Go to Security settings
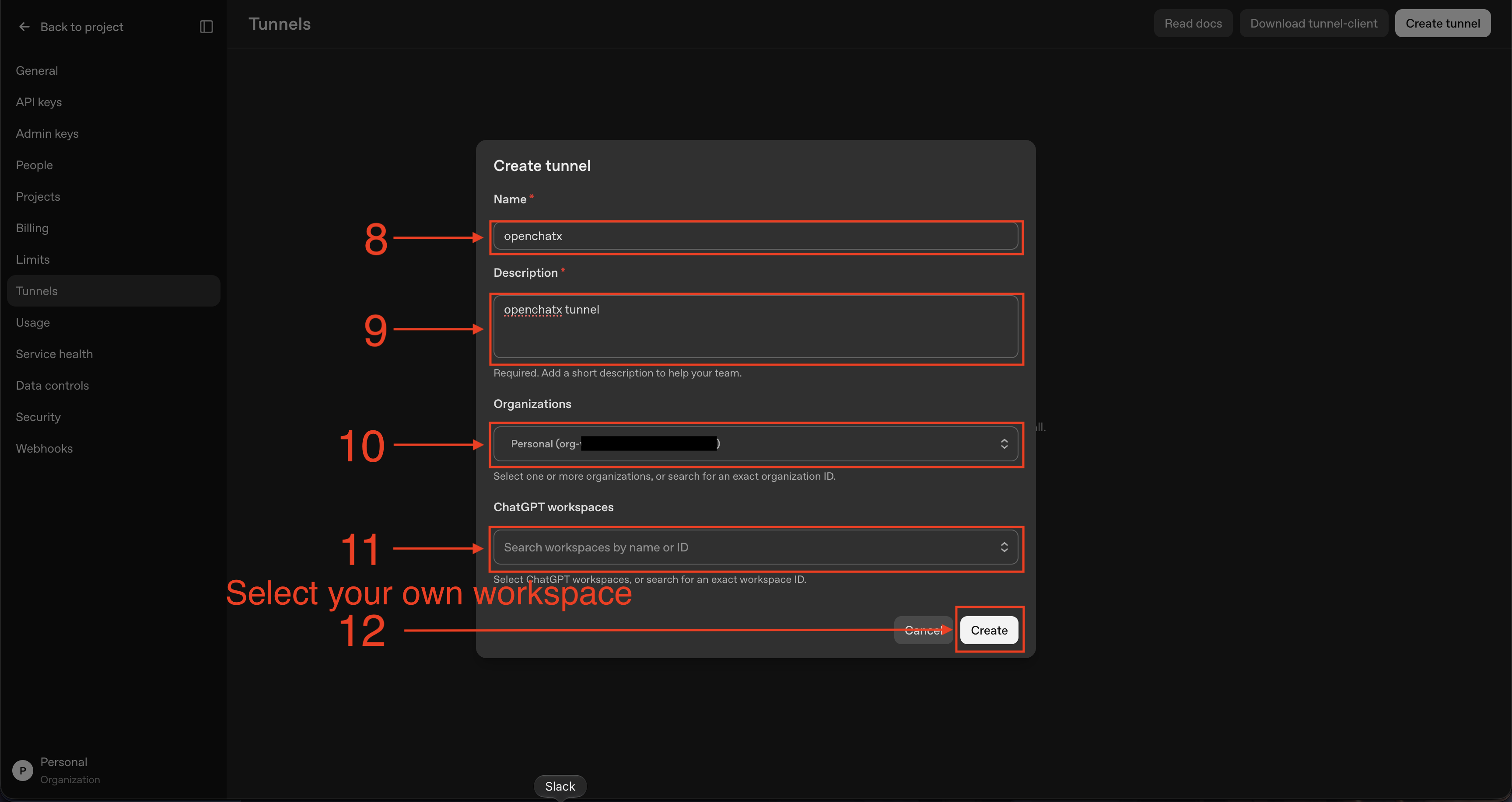 click(x=38, y=417)
